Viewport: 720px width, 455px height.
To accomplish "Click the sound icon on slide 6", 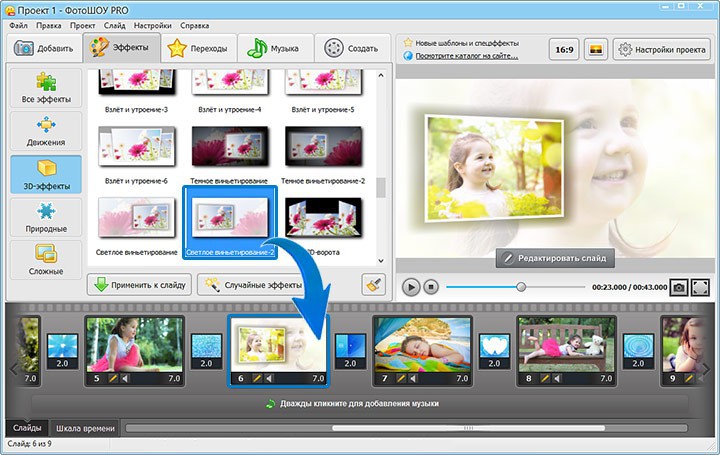I will point(270,379).
